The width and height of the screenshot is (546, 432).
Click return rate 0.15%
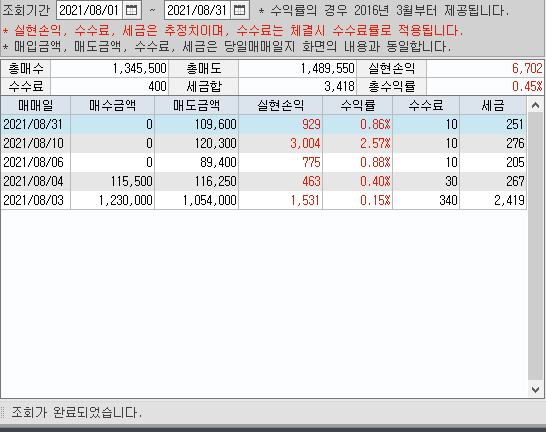coord(375,200)
